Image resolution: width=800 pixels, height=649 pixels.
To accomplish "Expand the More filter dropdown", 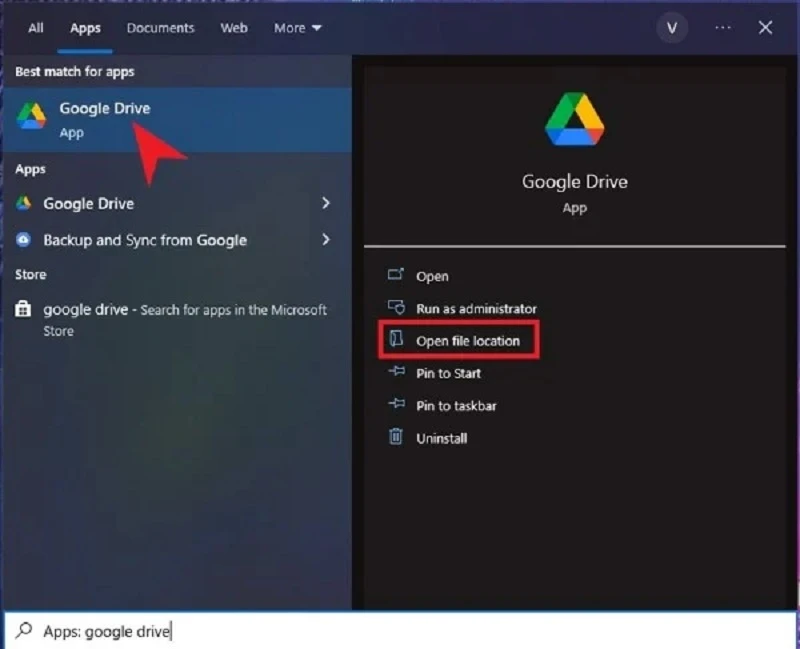I will click(x=298, y=28).
